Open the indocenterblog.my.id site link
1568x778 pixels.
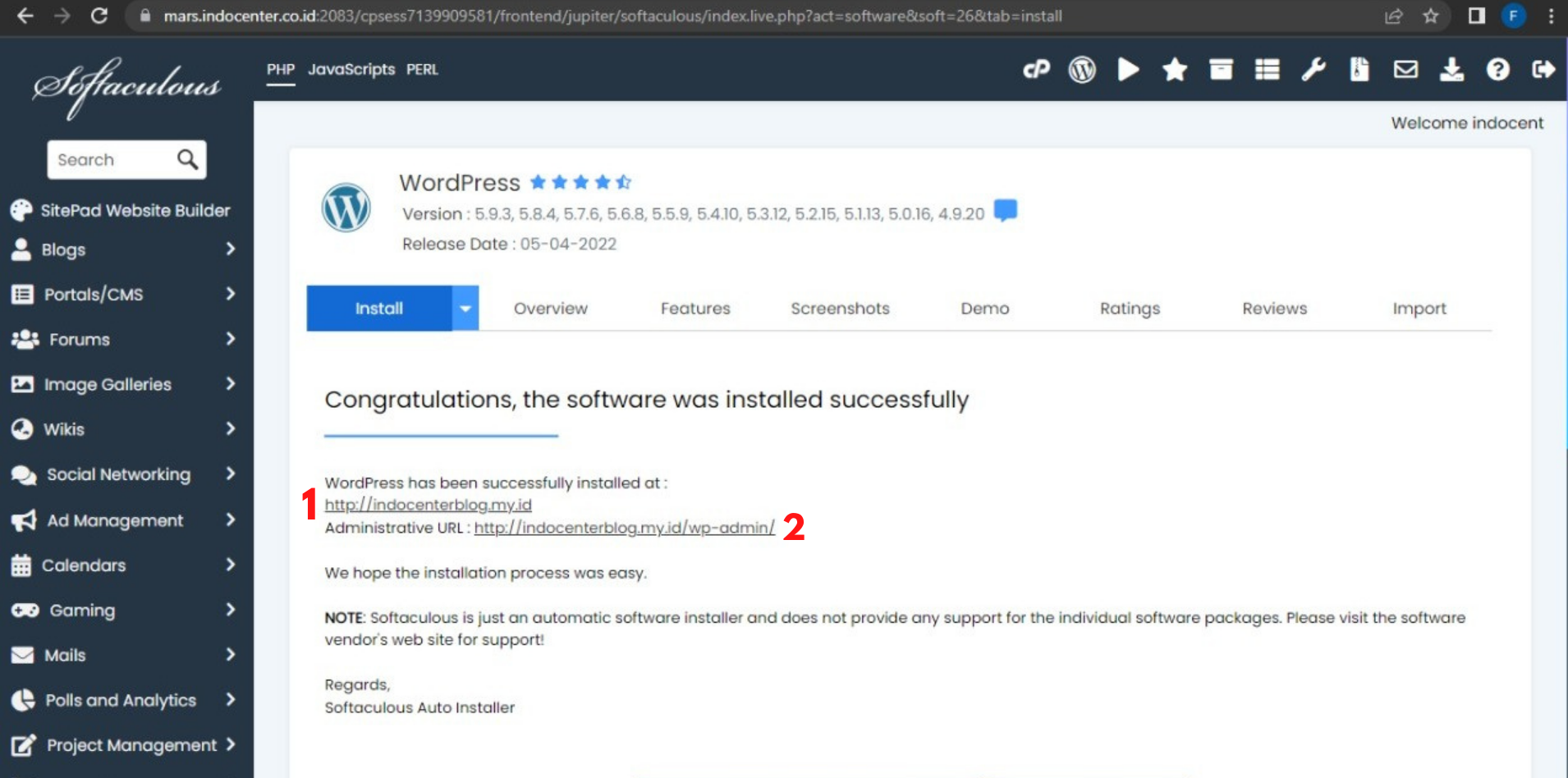tap(428, 505)
